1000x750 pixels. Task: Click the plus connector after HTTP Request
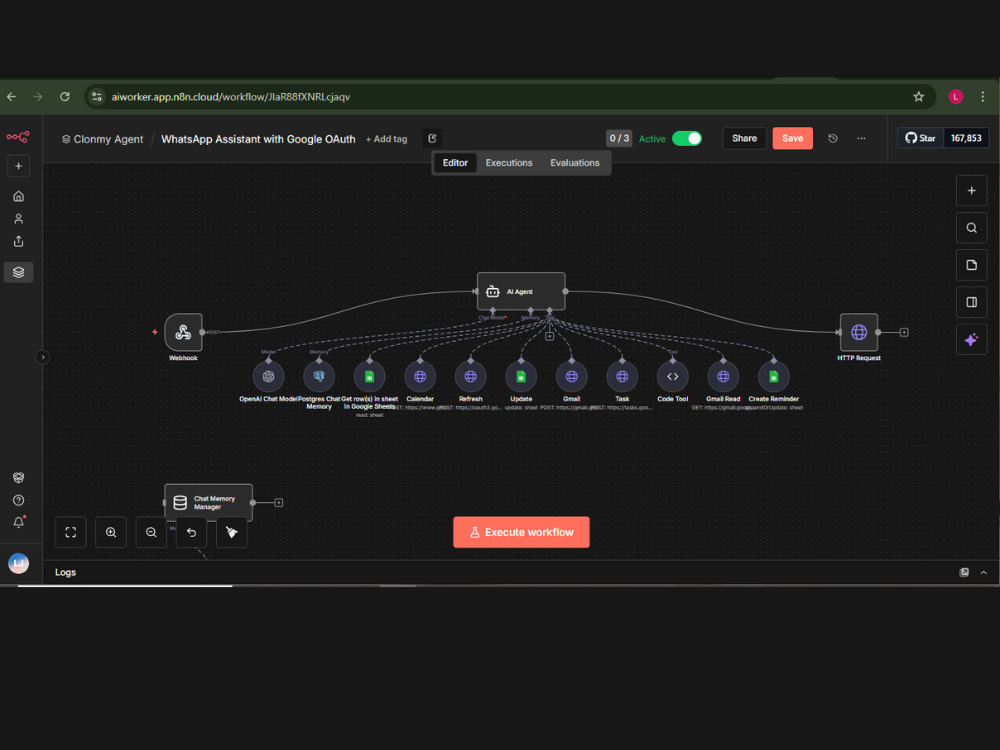[x=904, y=332]
